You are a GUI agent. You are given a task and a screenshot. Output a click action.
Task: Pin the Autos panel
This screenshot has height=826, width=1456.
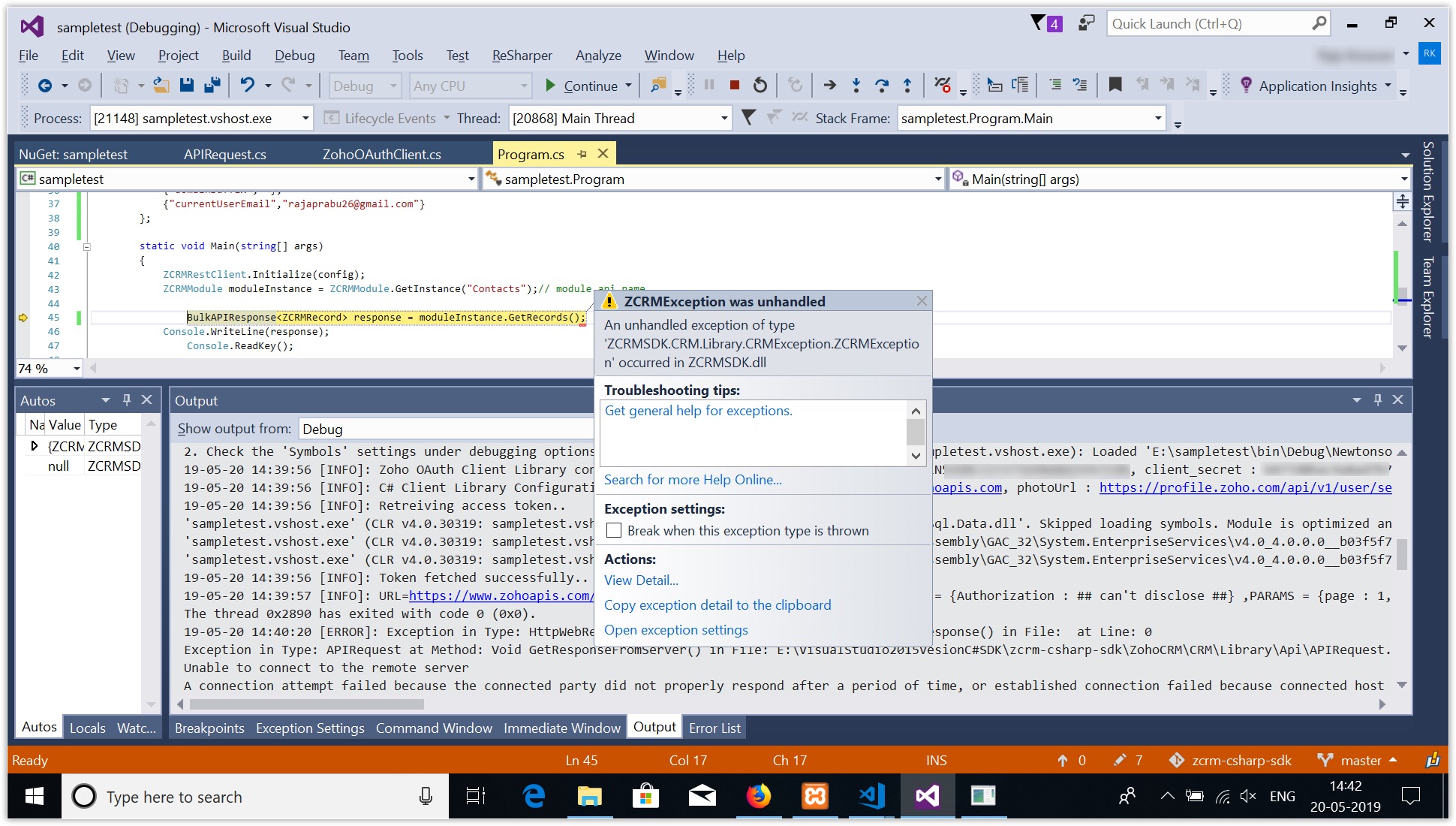[x=127, y=399]
